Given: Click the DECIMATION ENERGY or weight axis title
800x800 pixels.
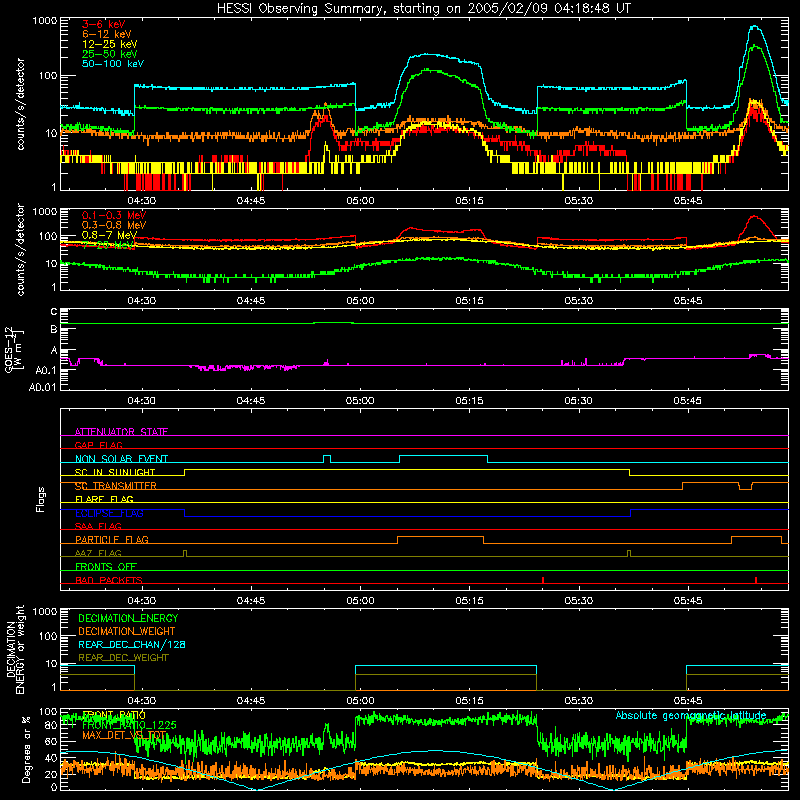Looking at the screenshot, I should (x=15, y=649).
